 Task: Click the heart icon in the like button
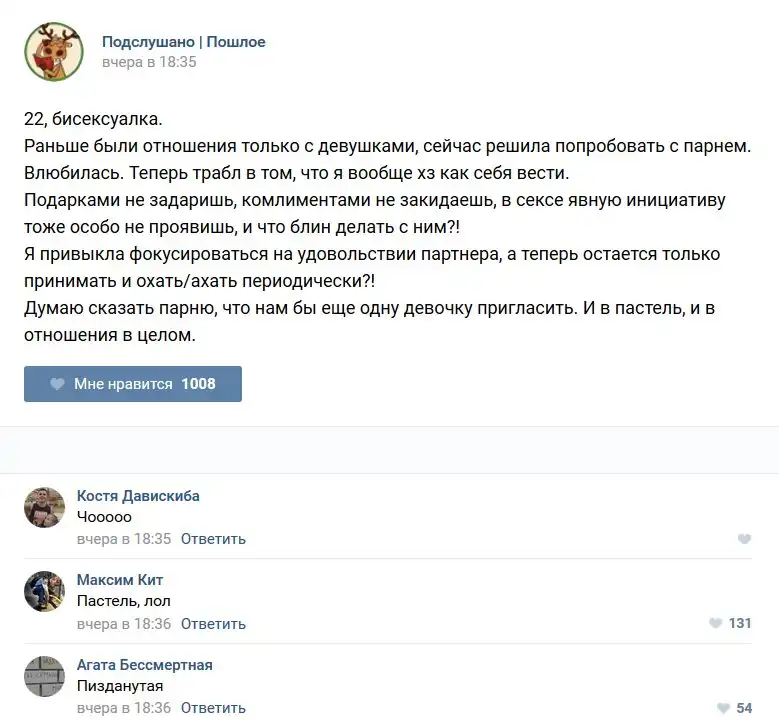pyautogui.click(x=57, y=384)
